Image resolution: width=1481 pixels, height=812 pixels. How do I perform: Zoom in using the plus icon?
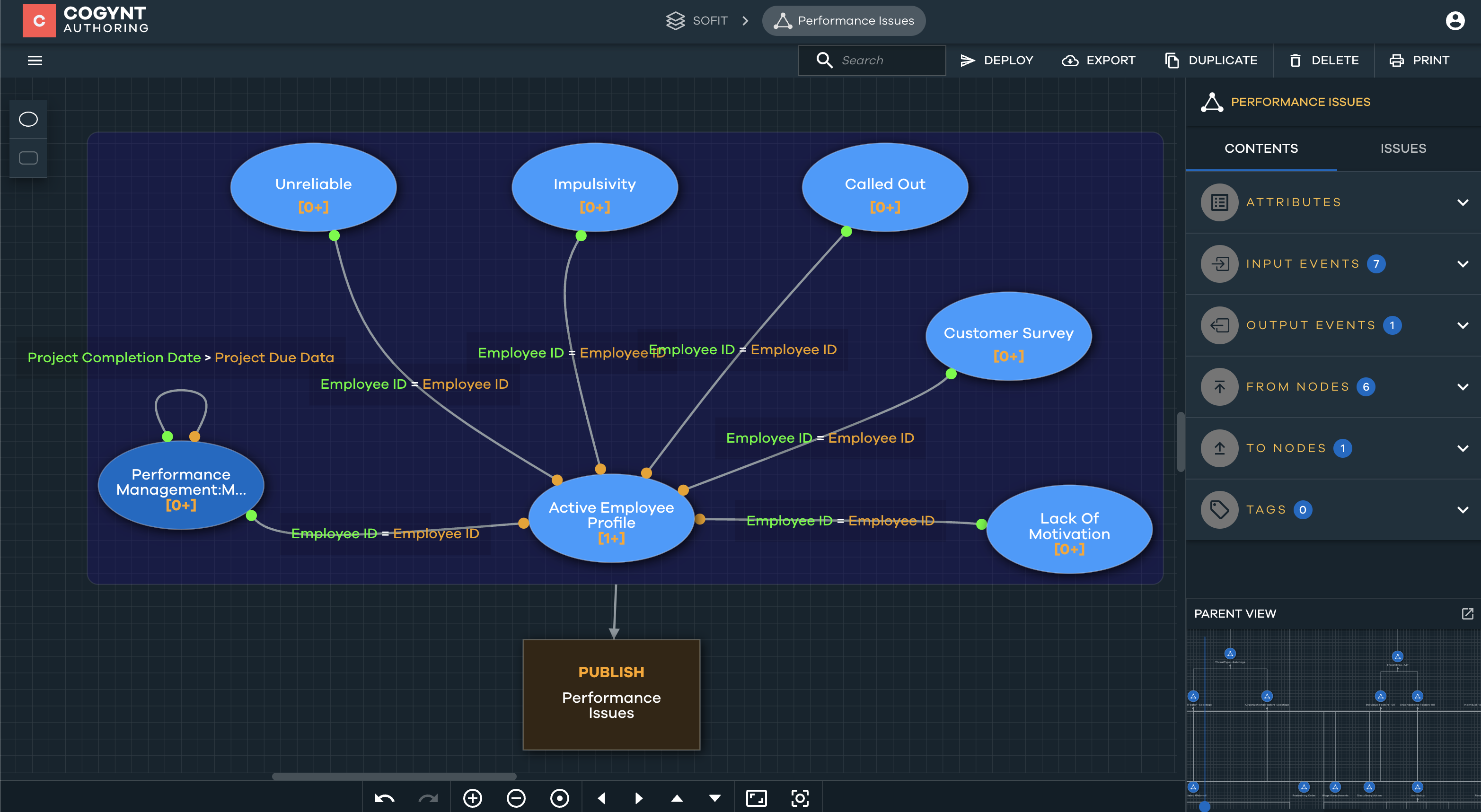(473, 798)
